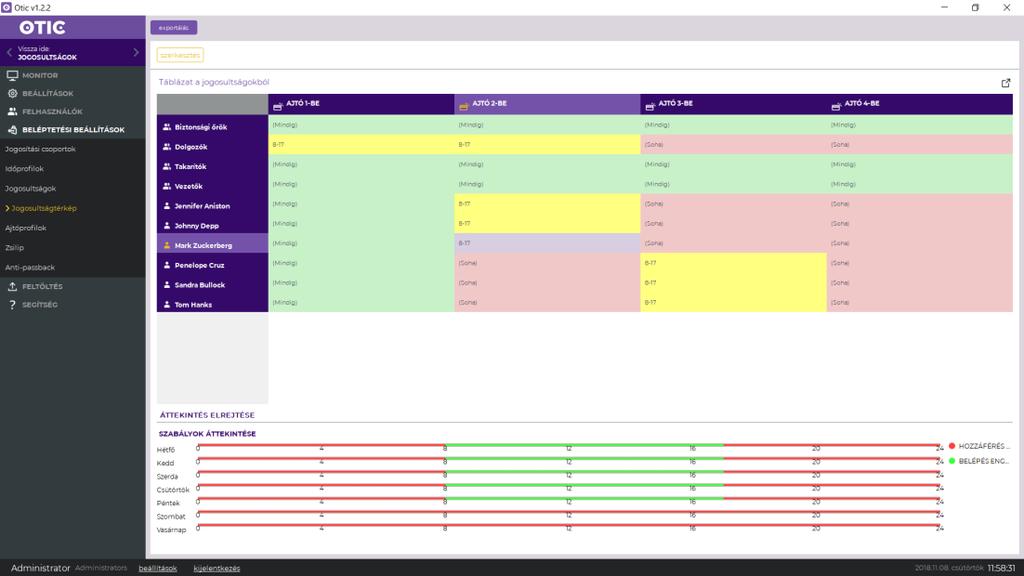Click Dolgozók 8-17 cell under Ajtó 1-BE
Image resolution: width=1024 pixels, height=576 pixels.
click(x=361, y=144)
